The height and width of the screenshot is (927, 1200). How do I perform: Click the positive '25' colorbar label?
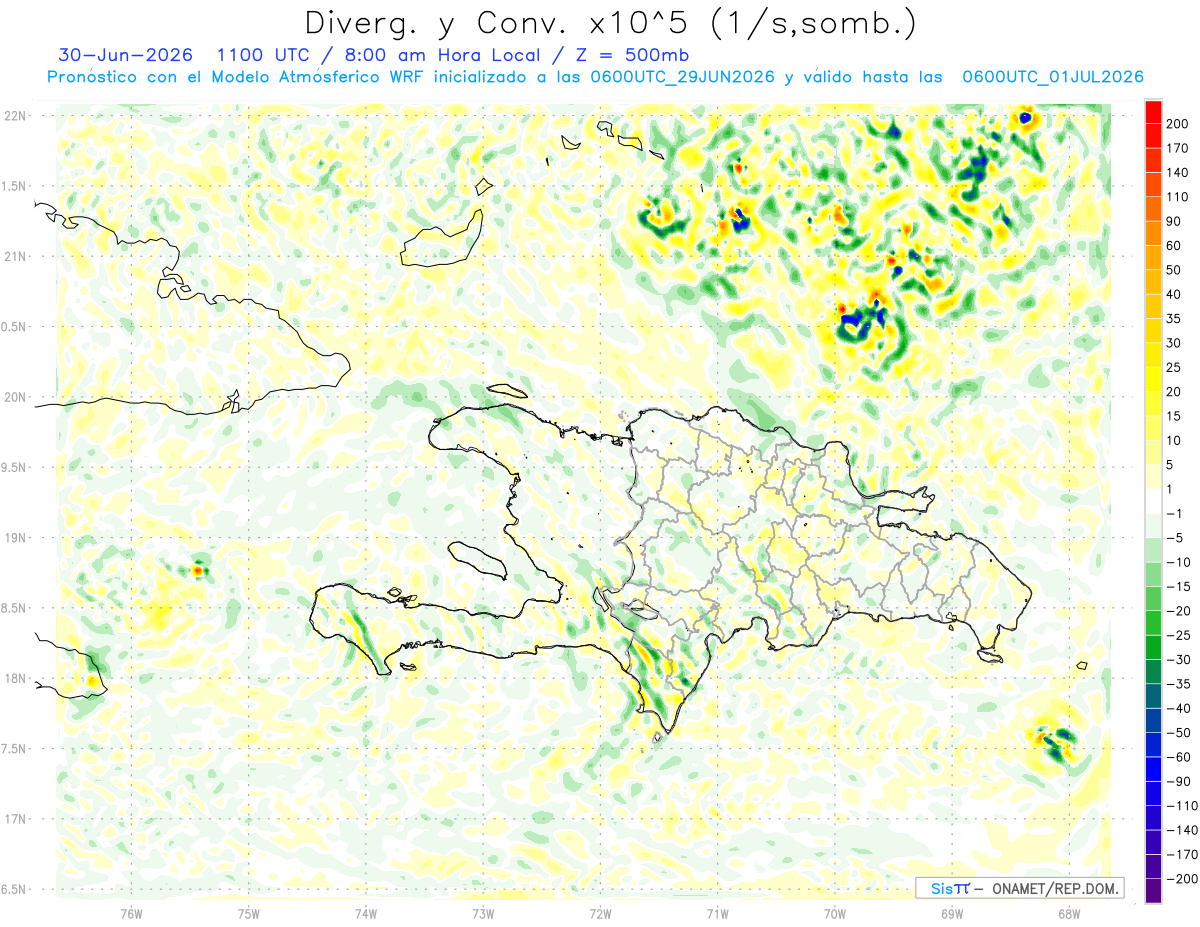point(1174,368)
